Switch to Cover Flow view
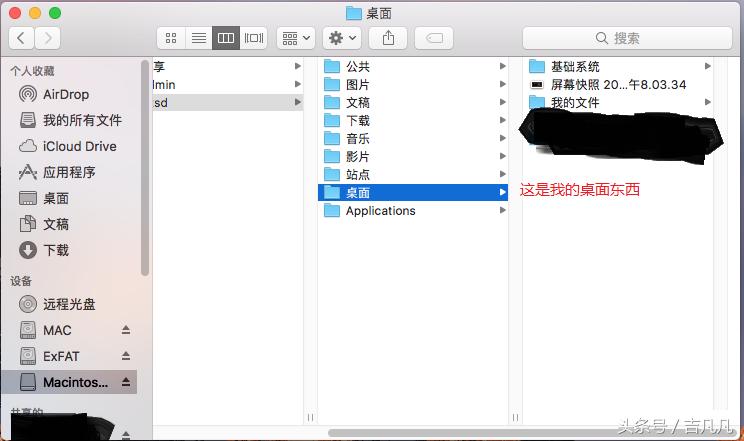Image resolution: width=744 pixels, height=441 pixels. point(253,38)
